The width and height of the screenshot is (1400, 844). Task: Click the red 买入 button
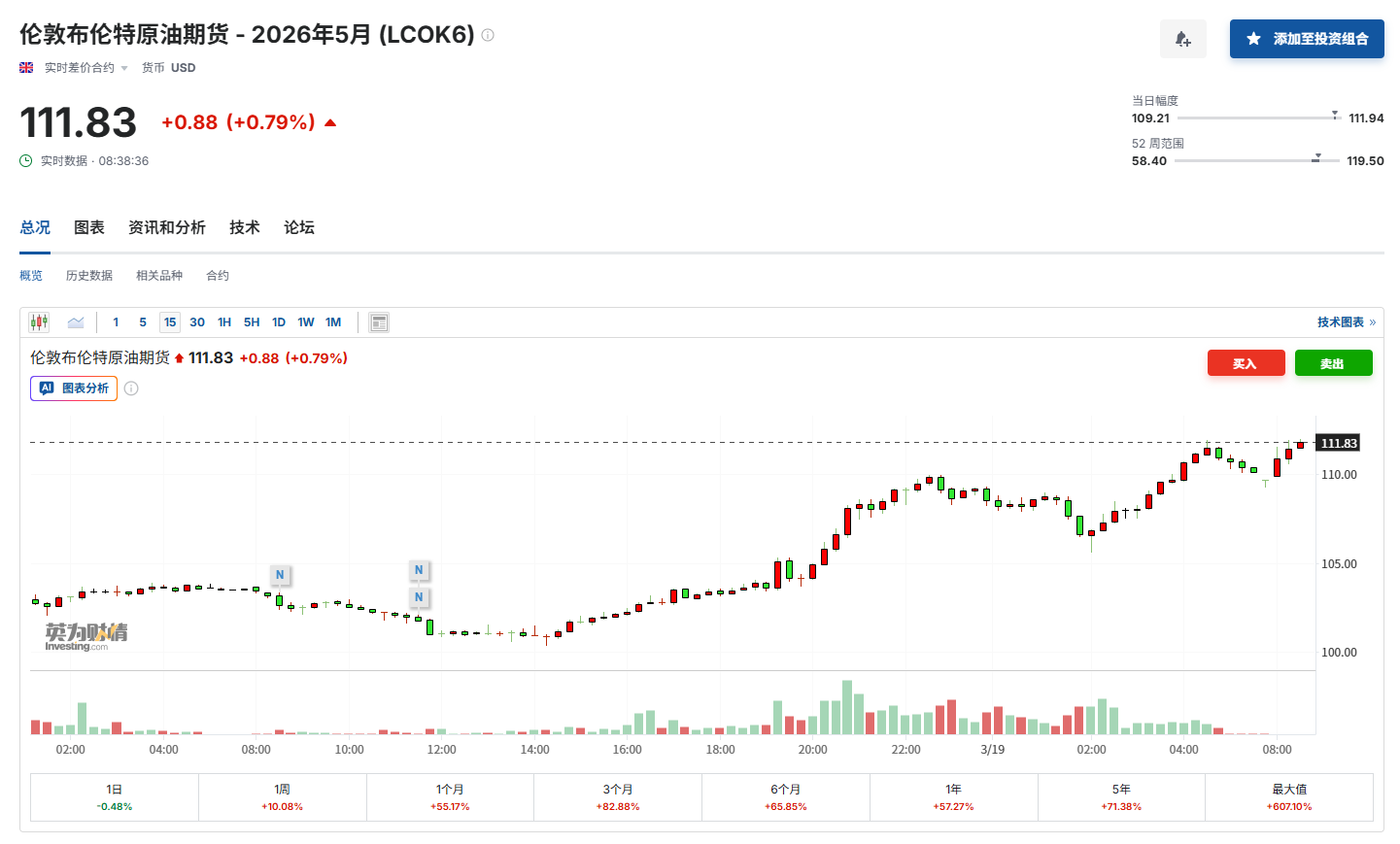[x=1246, y=362]
